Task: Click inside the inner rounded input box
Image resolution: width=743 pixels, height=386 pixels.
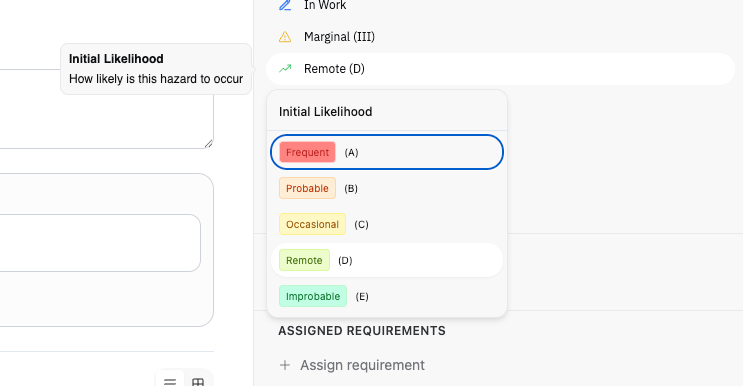Action: coord(100,243)
